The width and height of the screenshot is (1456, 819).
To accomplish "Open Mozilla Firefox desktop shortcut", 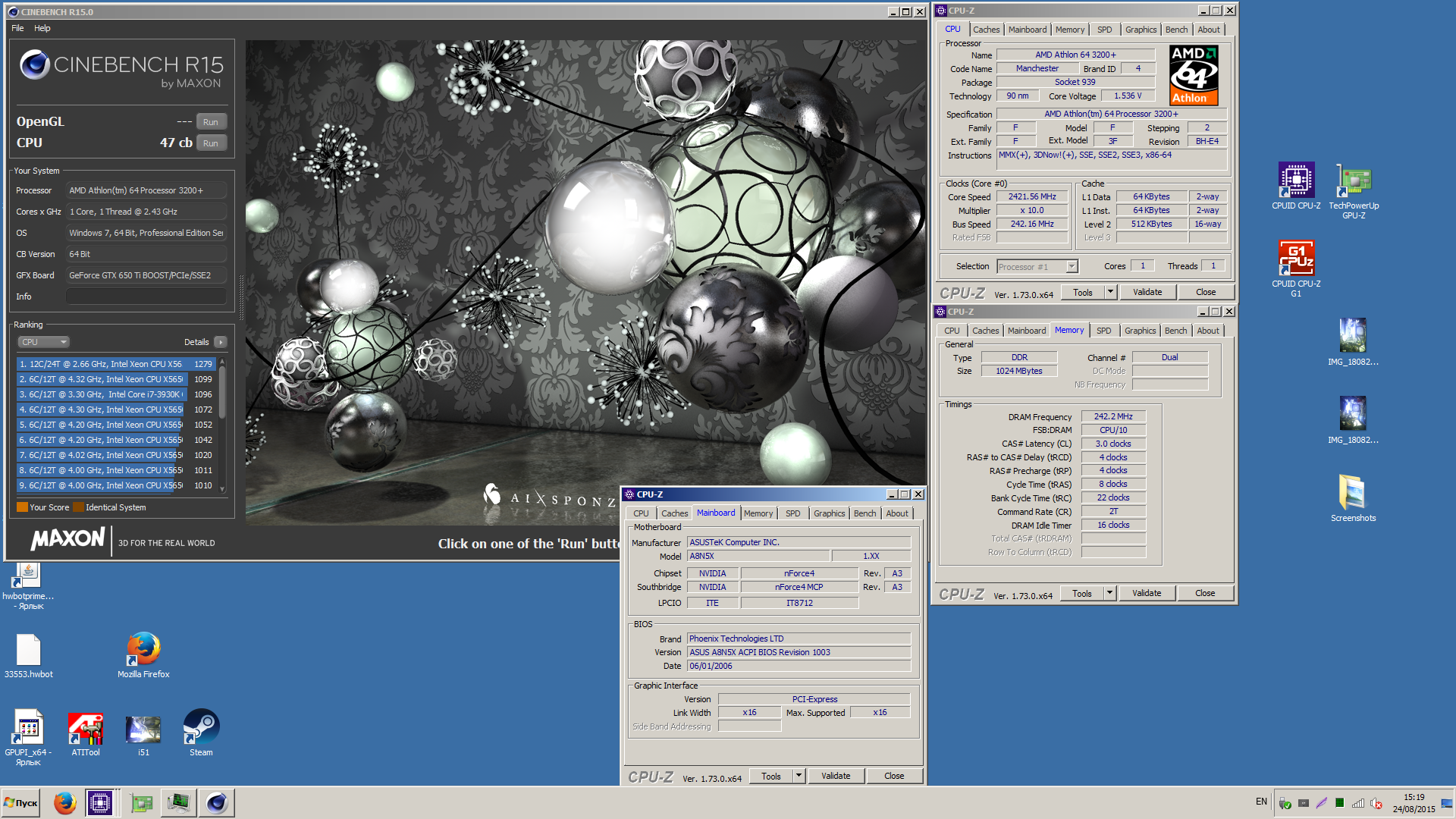I will click(143, 655).
